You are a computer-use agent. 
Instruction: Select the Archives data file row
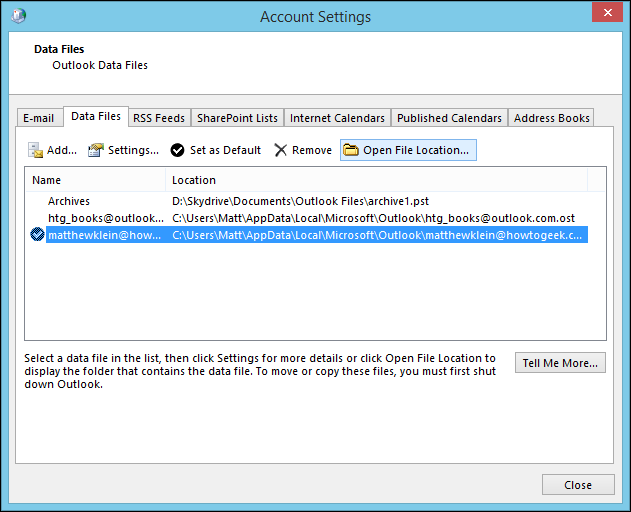[x=69, y=201]
